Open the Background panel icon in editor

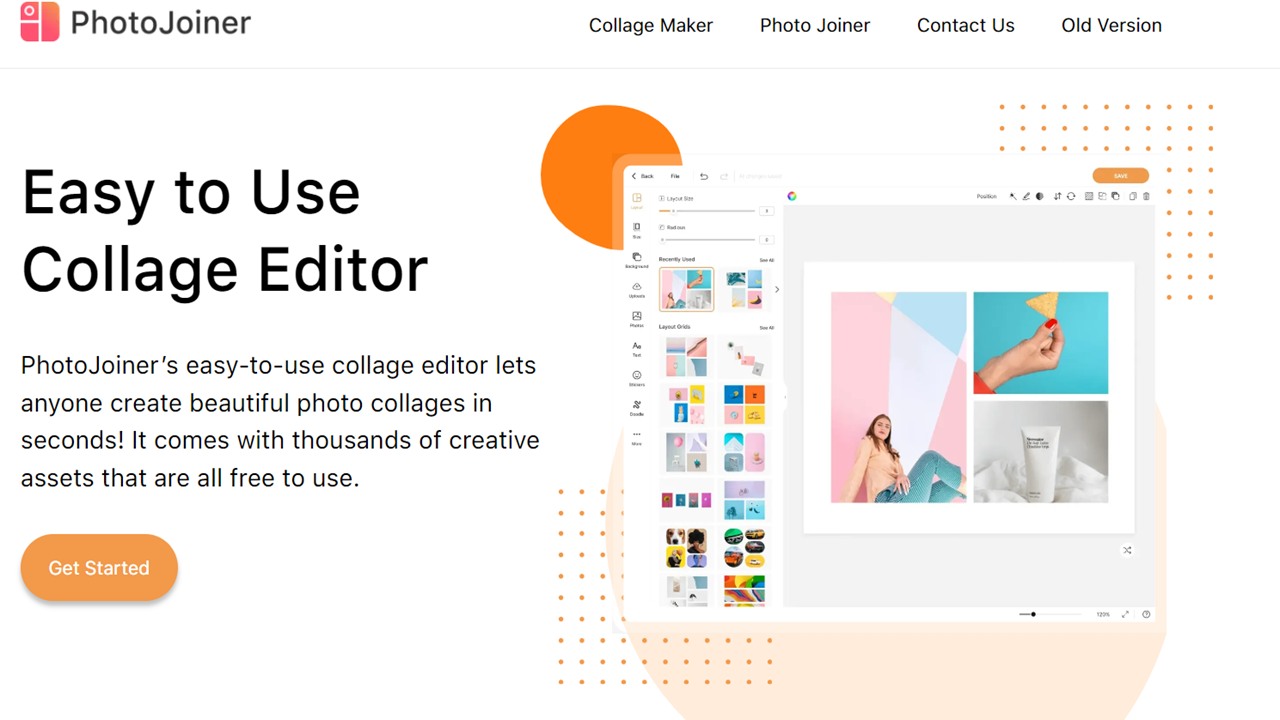click(637, 257)
